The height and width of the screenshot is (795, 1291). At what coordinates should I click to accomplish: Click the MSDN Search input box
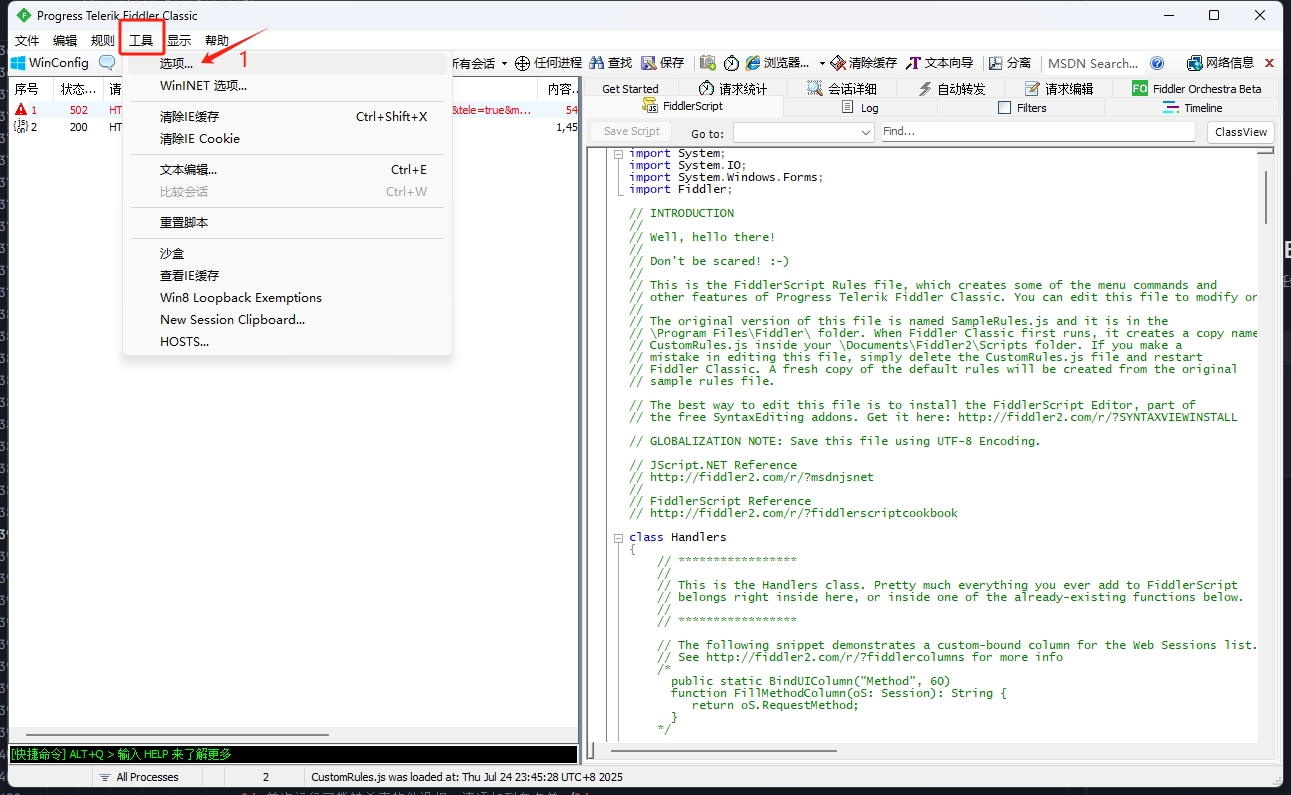pyautogui.click(x=1093, y=63)
